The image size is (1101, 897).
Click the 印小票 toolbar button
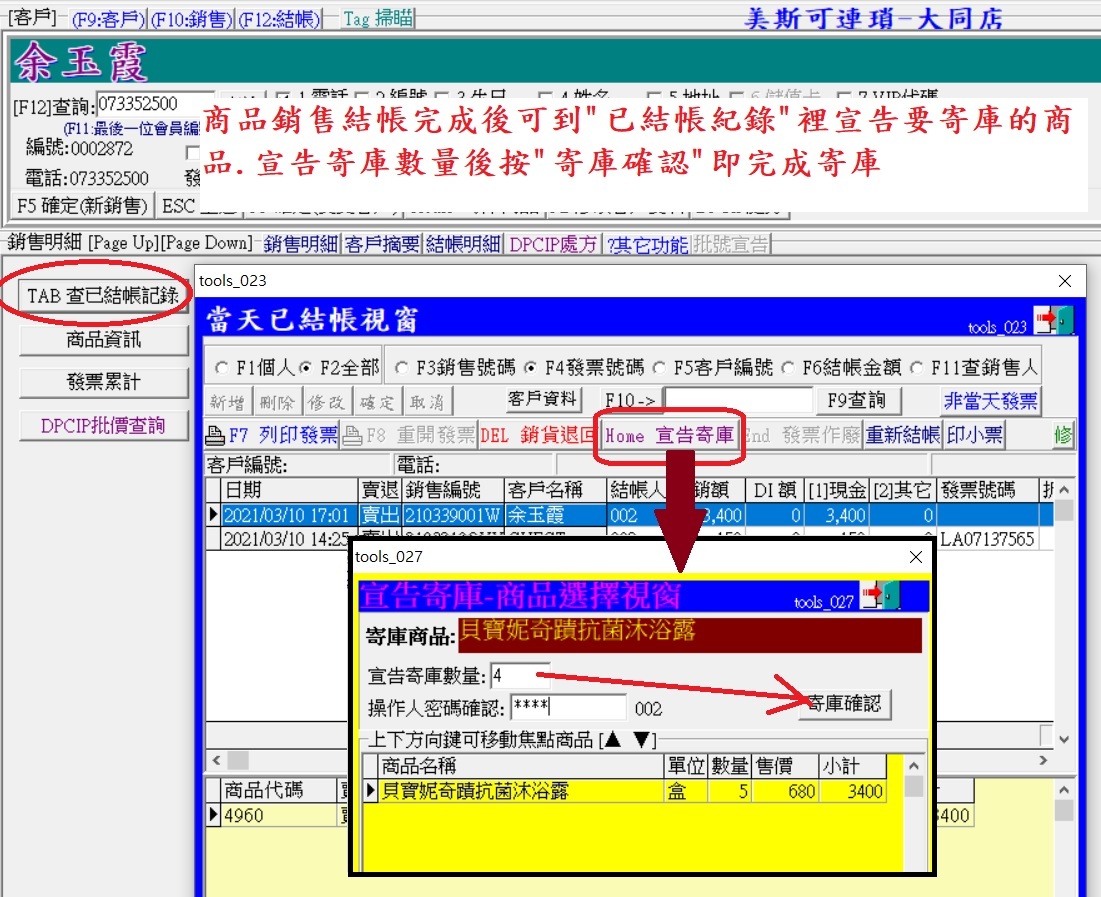[x=974, y=435]
